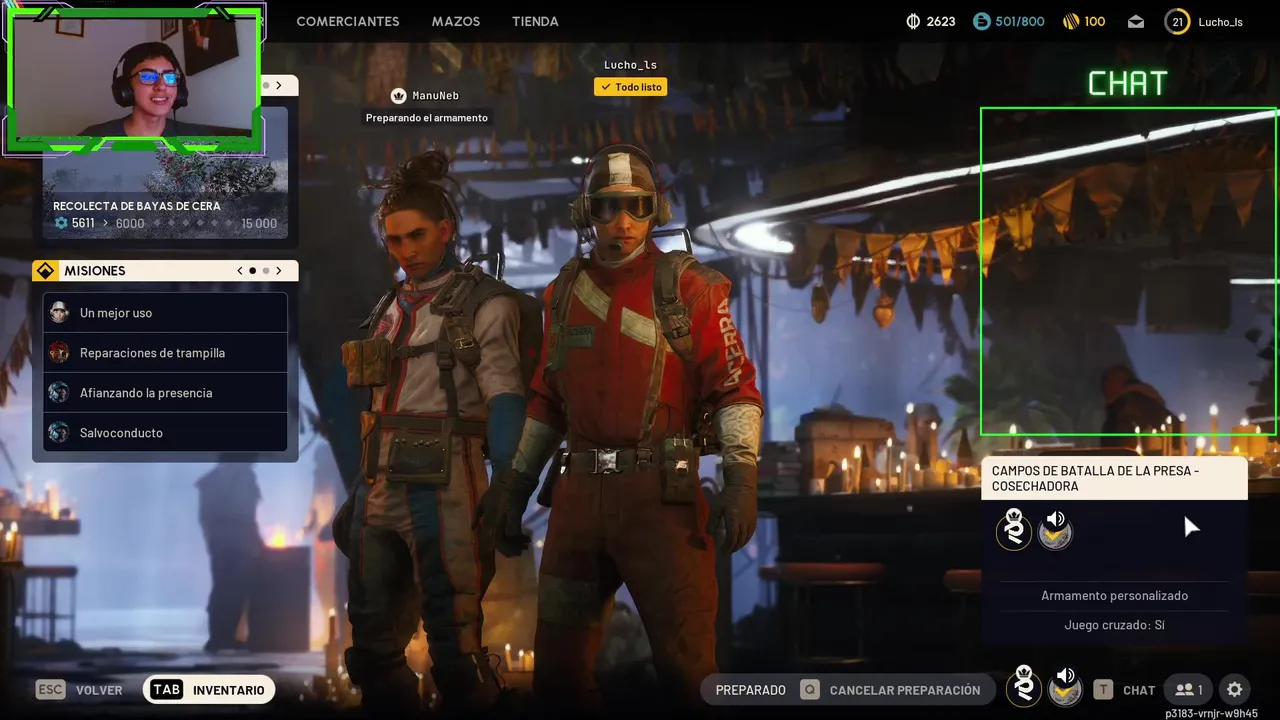Click the Todo listo ready badge

pos(630,87)
